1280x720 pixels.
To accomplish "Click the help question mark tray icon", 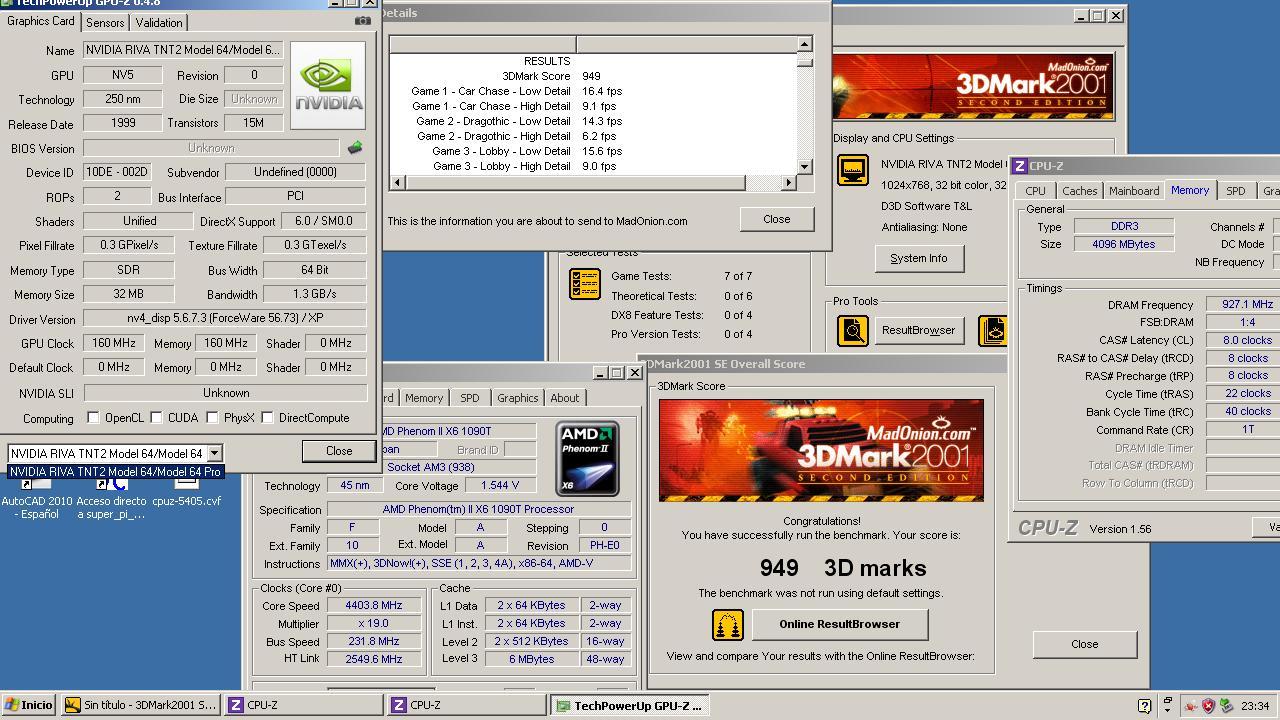I will 1144,706.
